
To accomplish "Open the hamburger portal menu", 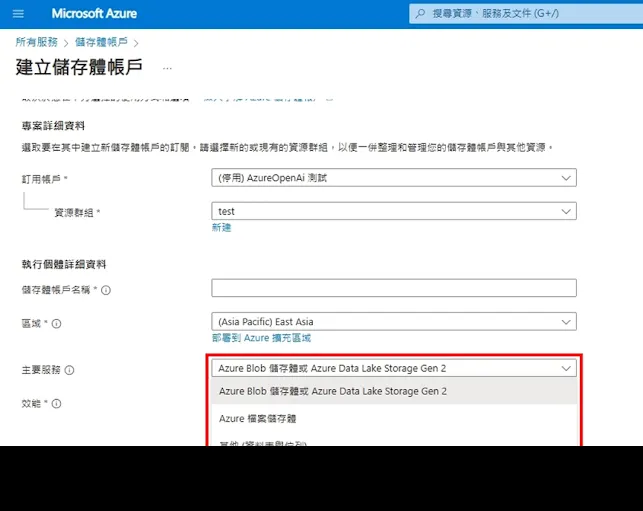I will (x=18, y=14).
